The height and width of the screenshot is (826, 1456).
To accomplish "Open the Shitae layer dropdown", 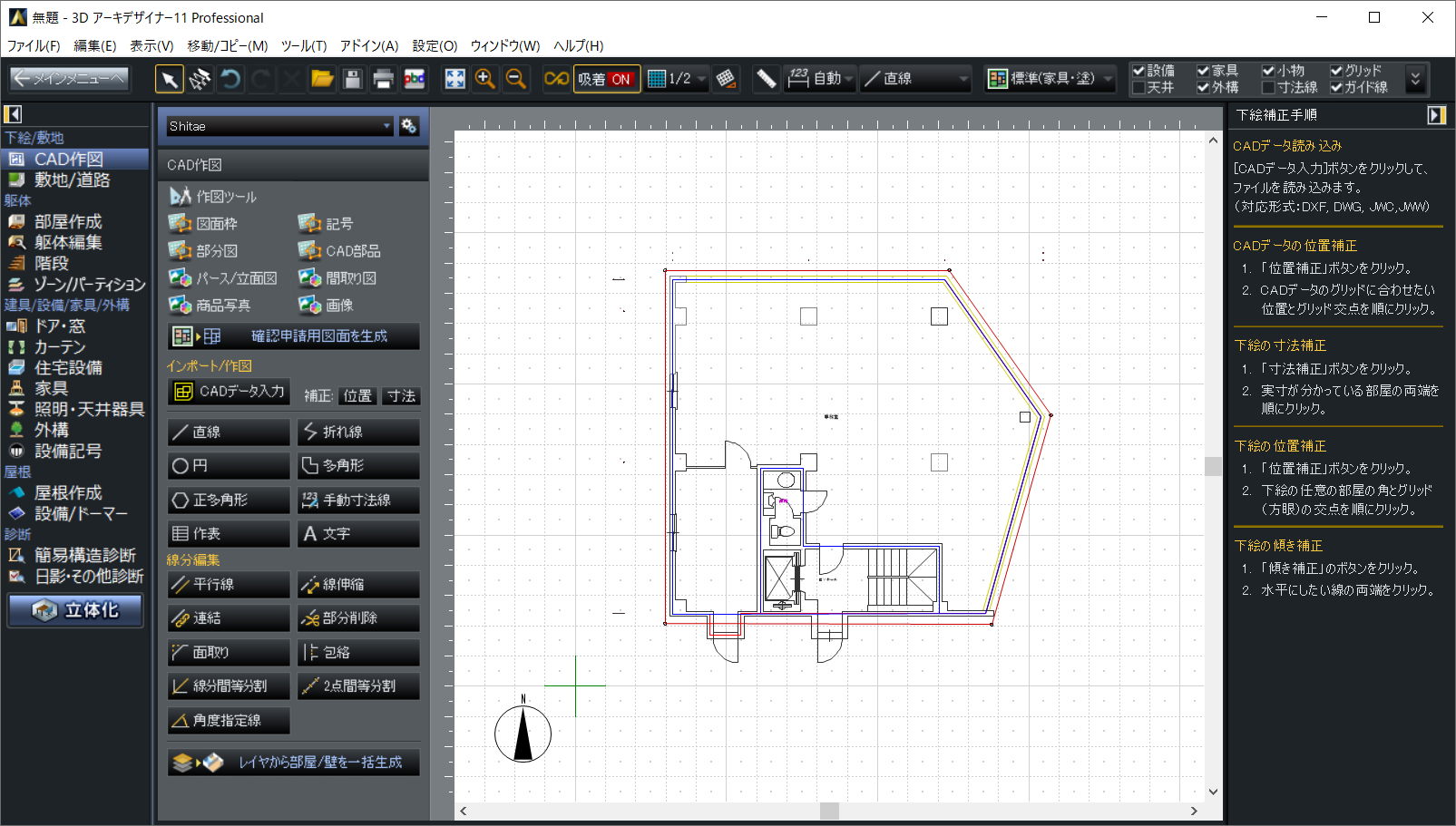I will [279, 126].
